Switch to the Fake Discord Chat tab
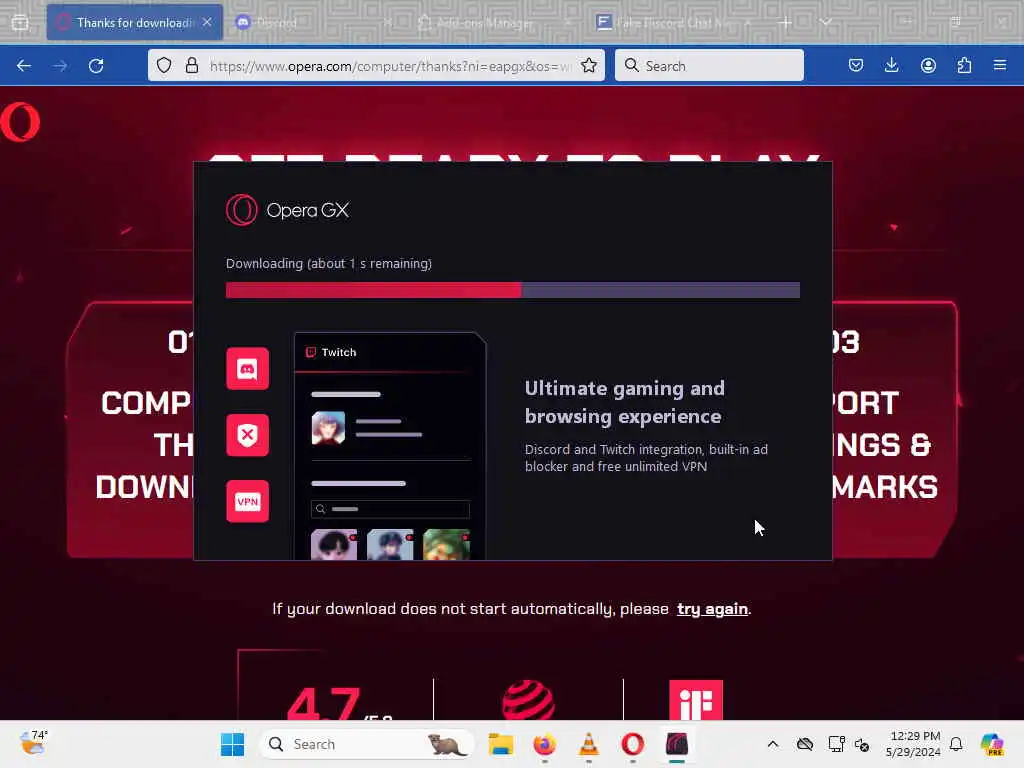Image resolution: width=1024 pixels, height=768 pixels. (x=673, y=22)
